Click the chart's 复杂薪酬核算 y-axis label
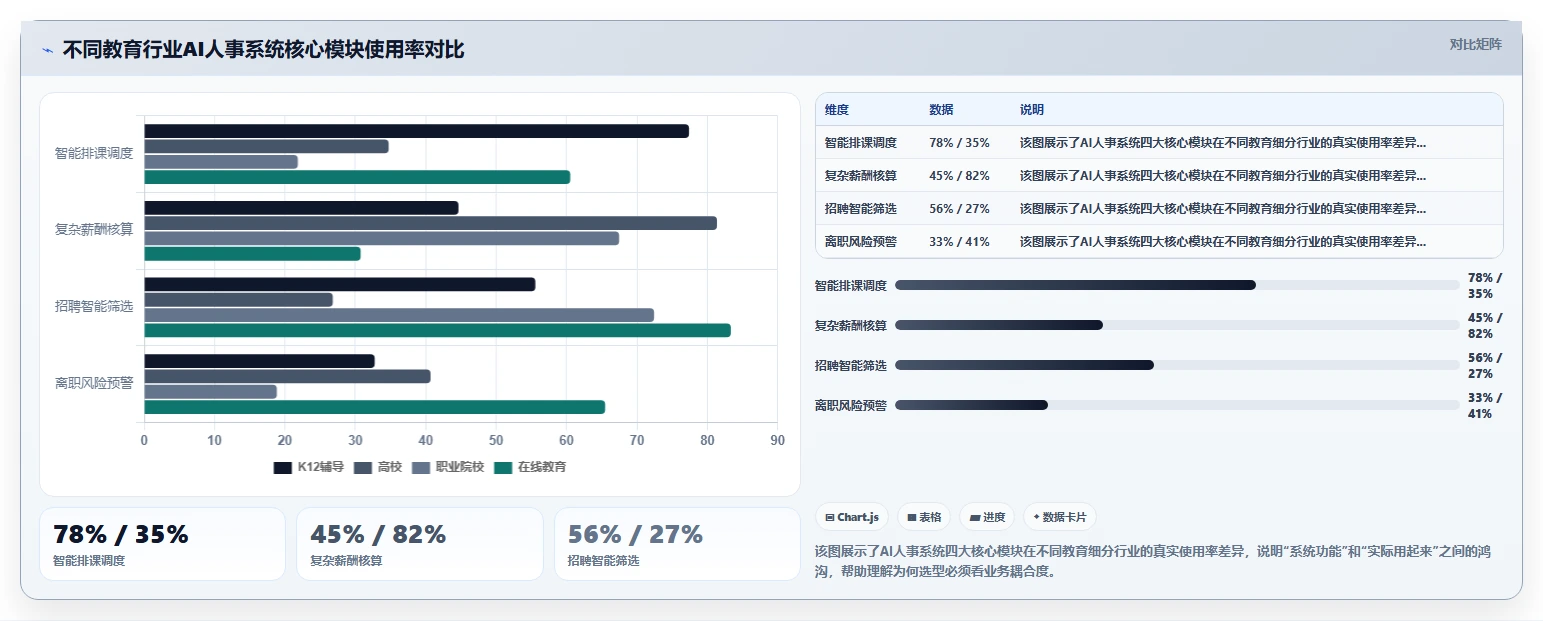Image resolution: width=1543 pixels, height=621 pixels. pos(94,230)
